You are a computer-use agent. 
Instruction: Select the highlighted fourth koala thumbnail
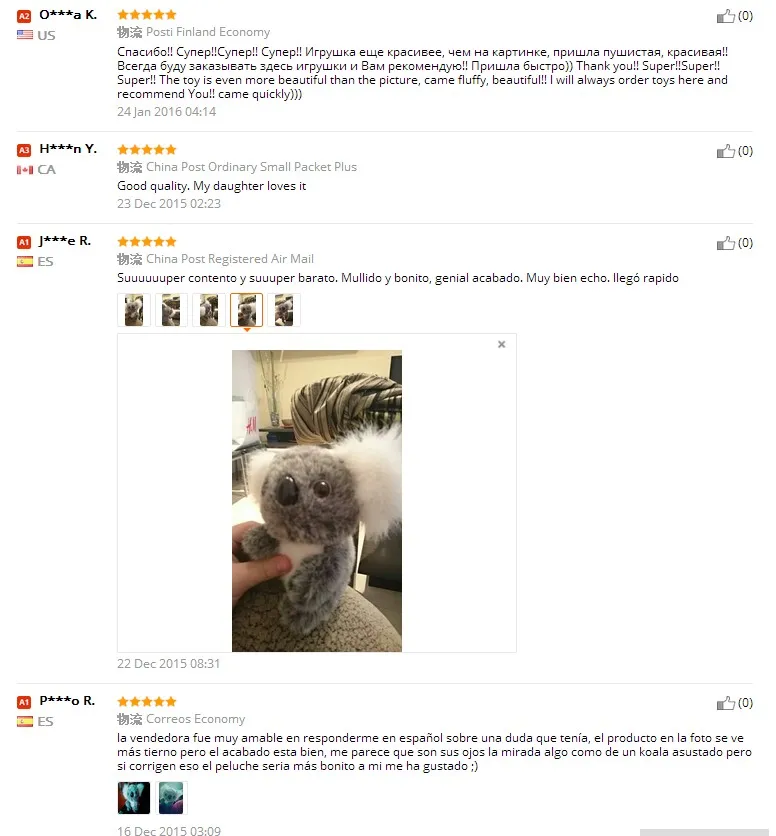coord(246,310)
